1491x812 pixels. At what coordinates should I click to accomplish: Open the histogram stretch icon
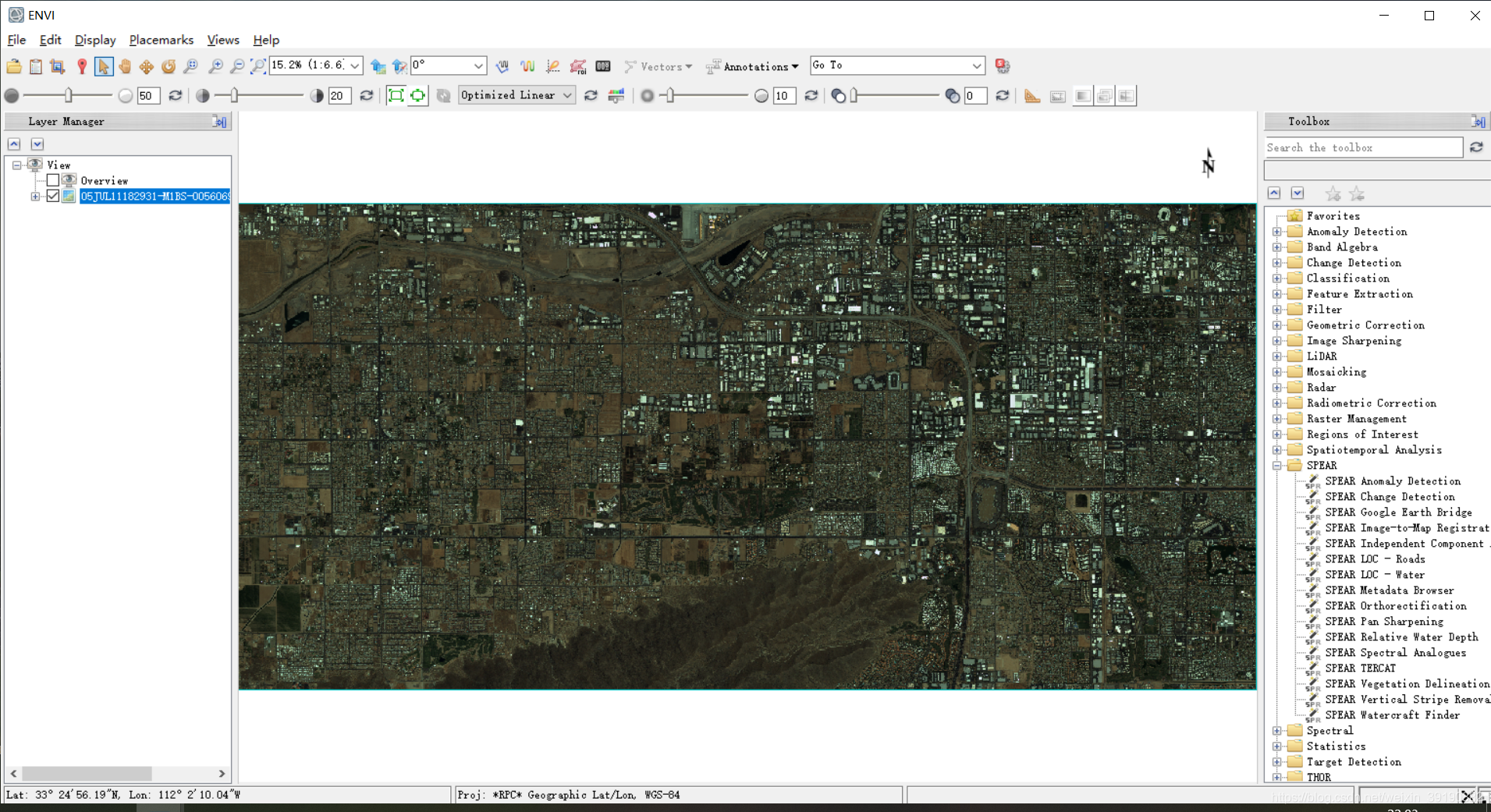(616, 95)
